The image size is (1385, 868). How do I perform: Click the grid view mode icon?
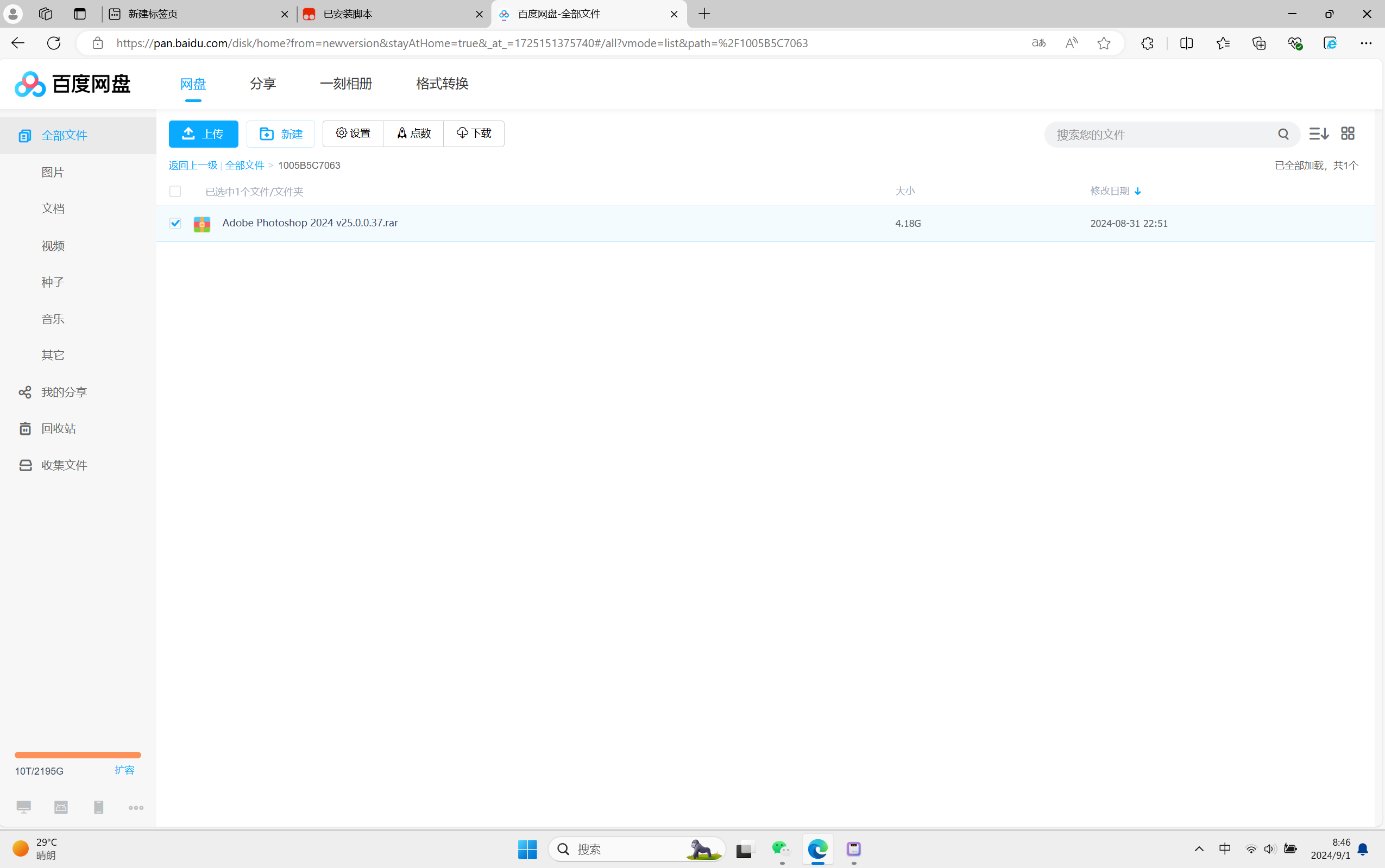pos(1347,134)
